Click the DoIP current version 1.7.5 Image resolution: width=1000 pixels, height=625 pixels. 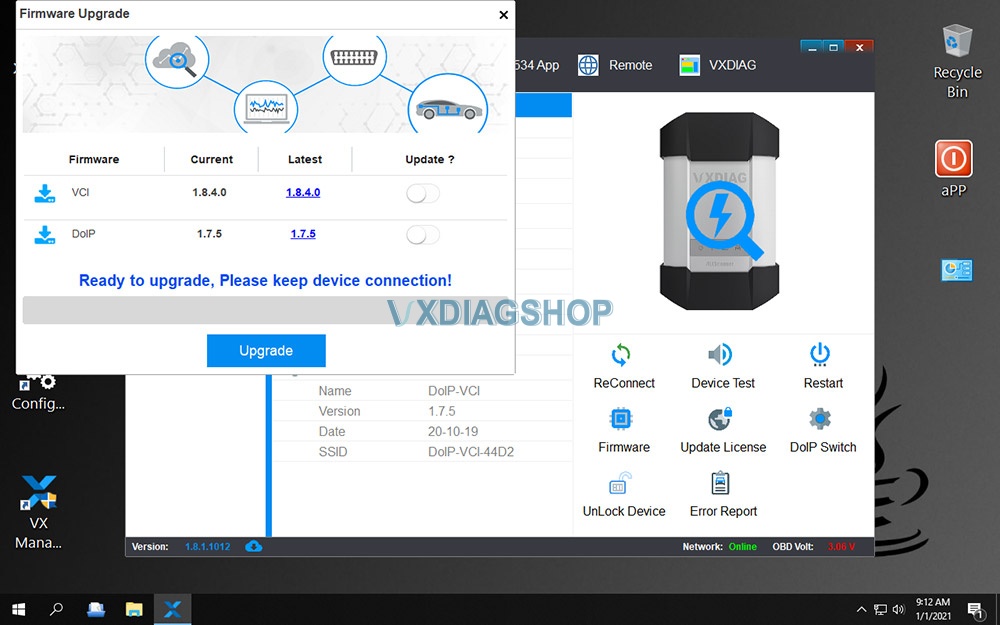coord(209,233)
